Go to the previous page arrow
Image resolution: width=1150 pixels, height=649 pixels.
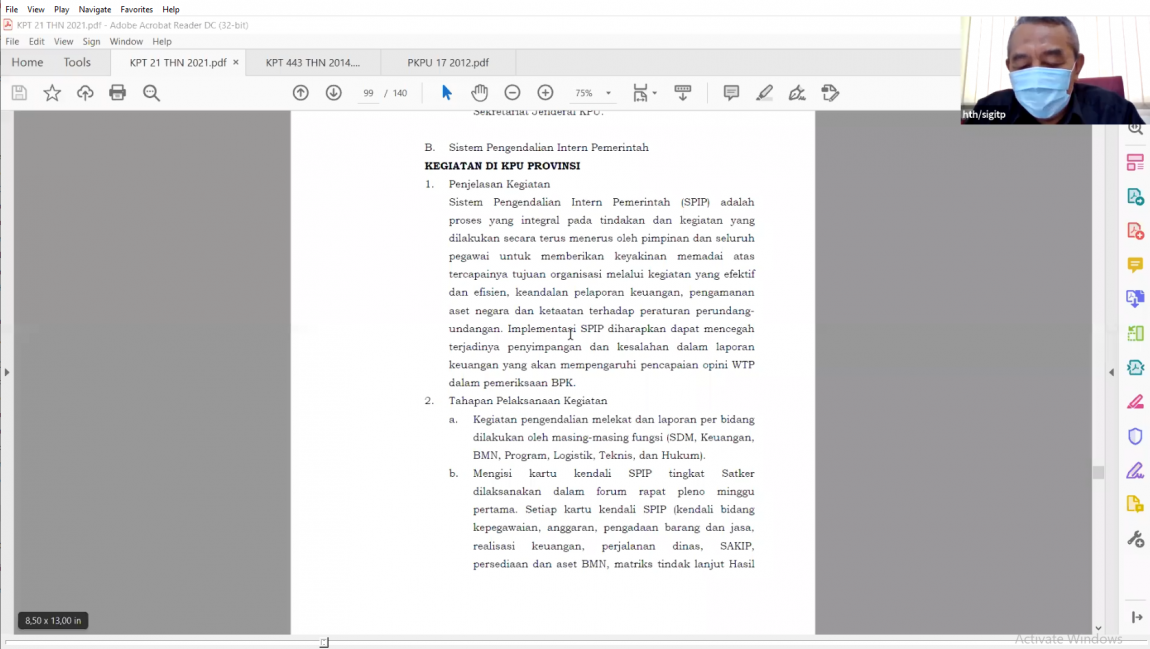tap(301, 93)
